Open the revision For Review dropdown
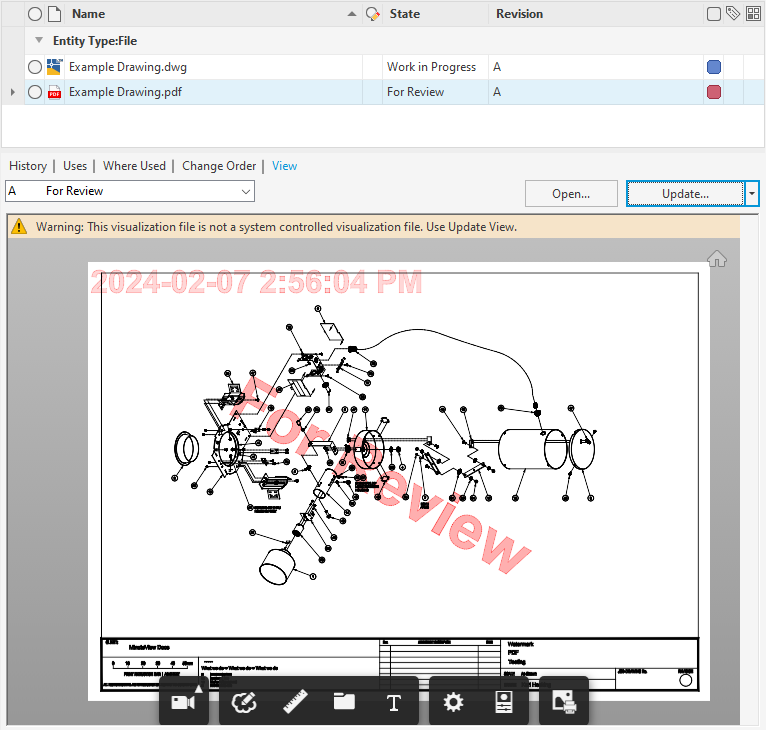Image resolution: width=766 pixels, height=730 pixels. pyautogui.click(x=246, y=192)
